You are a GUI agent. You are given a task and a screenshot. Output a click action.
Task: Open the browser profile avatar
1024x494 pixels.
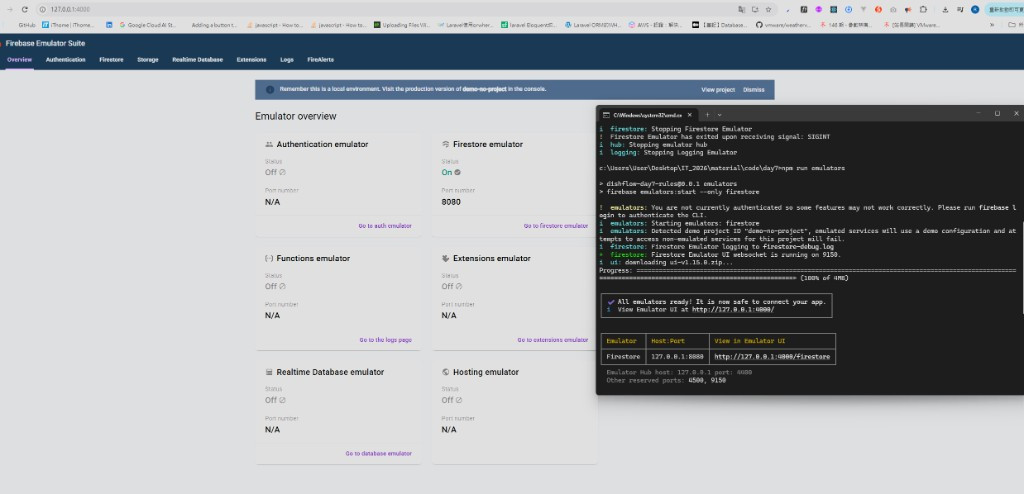(x=975, y=10)
